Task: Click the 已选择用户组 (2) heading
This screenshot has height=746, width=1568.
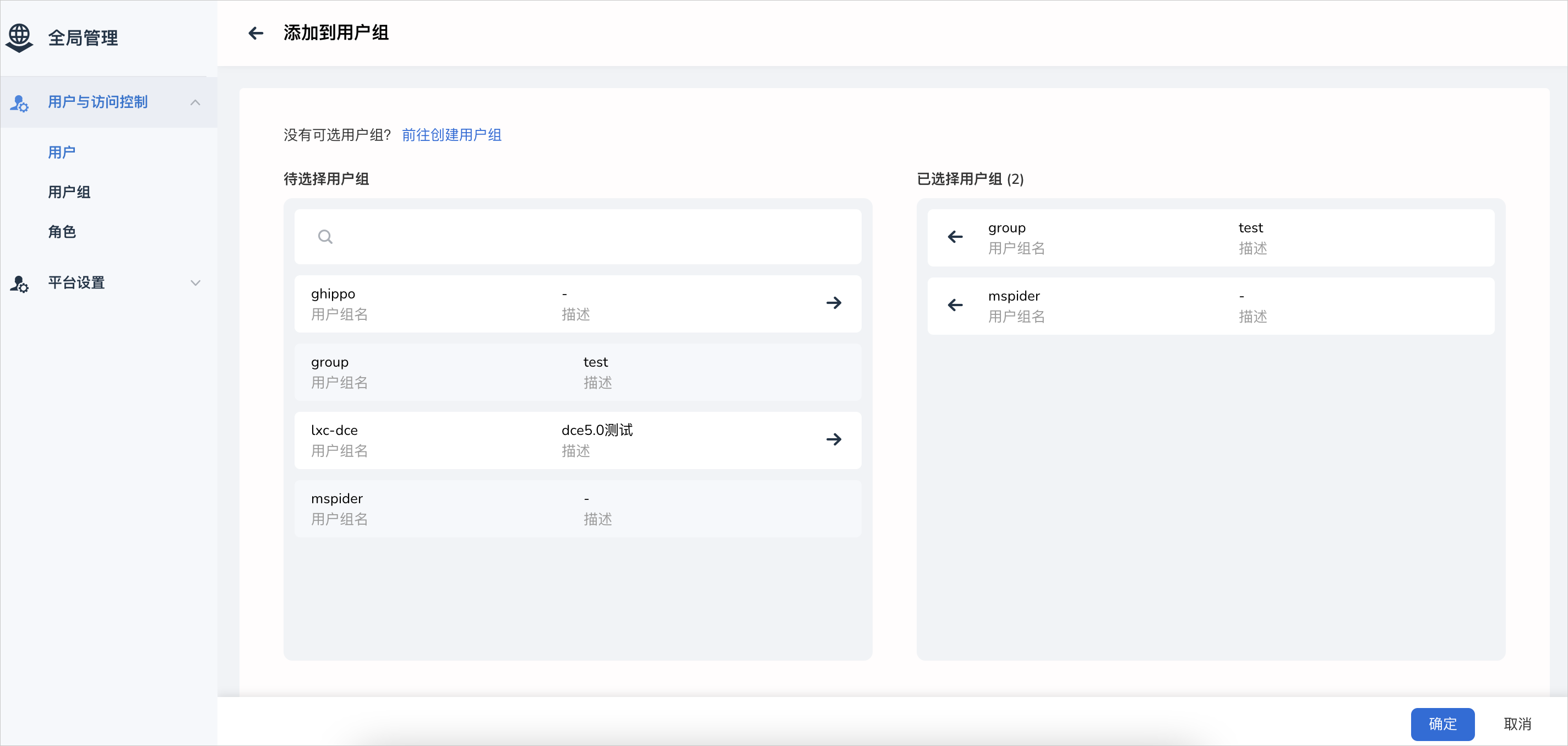Action: tap(970, 179)
